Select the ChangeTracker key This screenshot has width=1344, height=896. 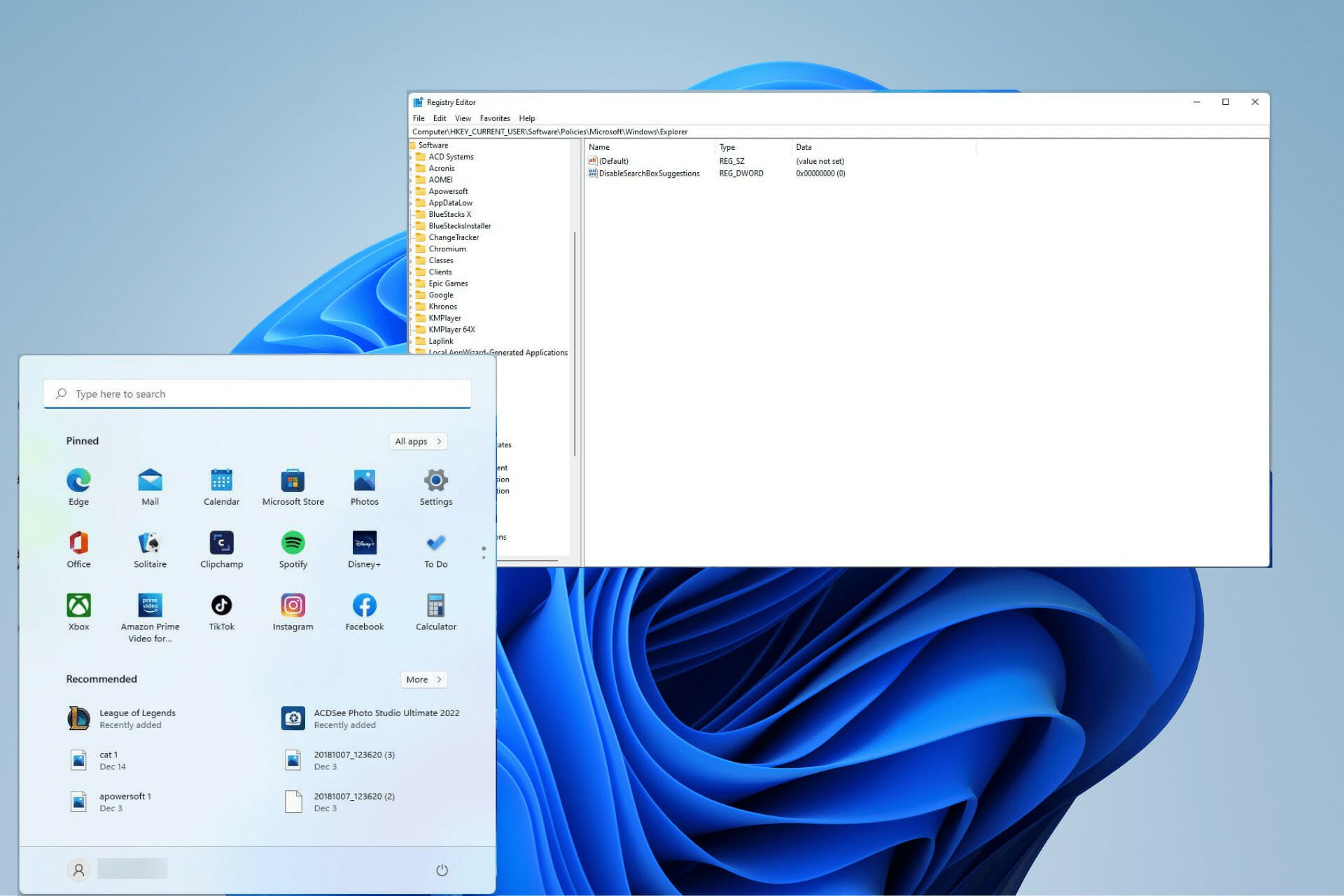click(454, 238)
